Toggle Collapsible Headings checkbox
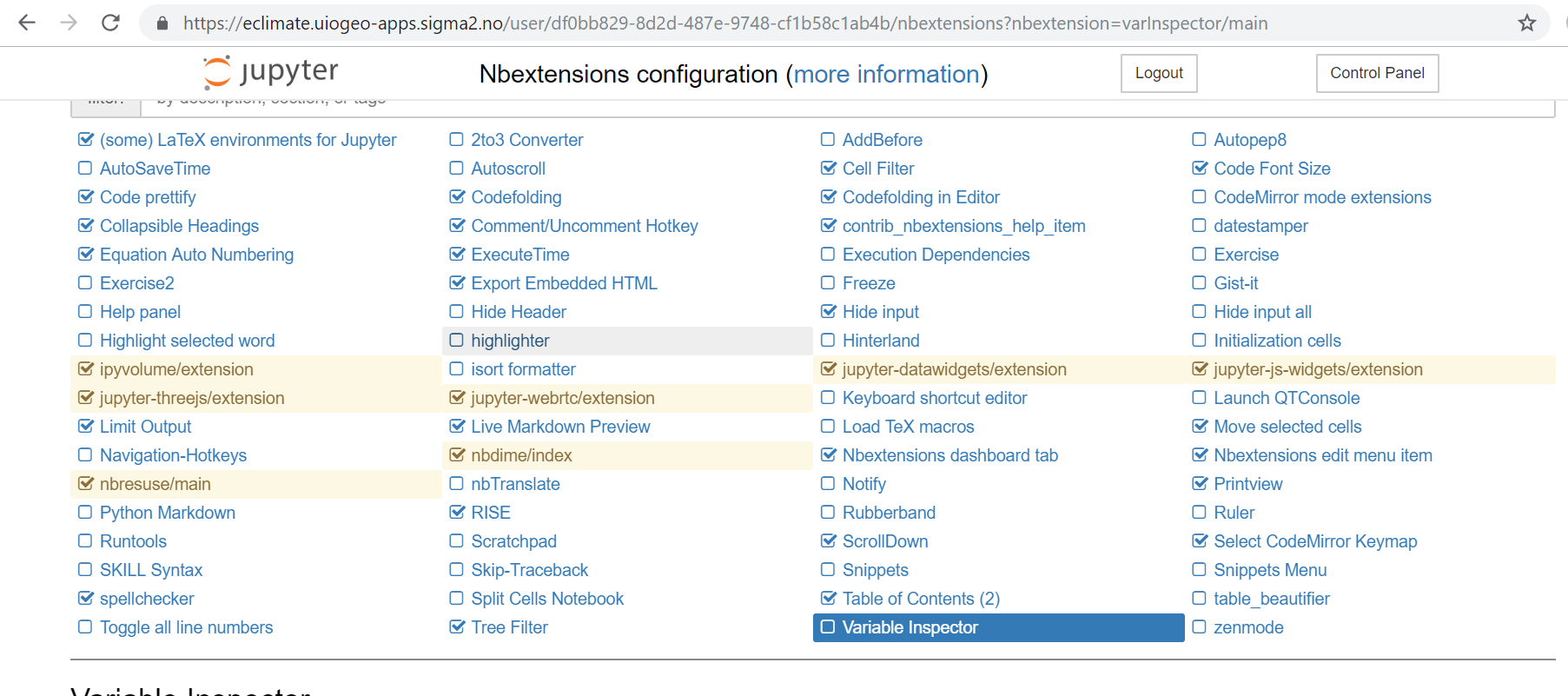 click(85, 225)
